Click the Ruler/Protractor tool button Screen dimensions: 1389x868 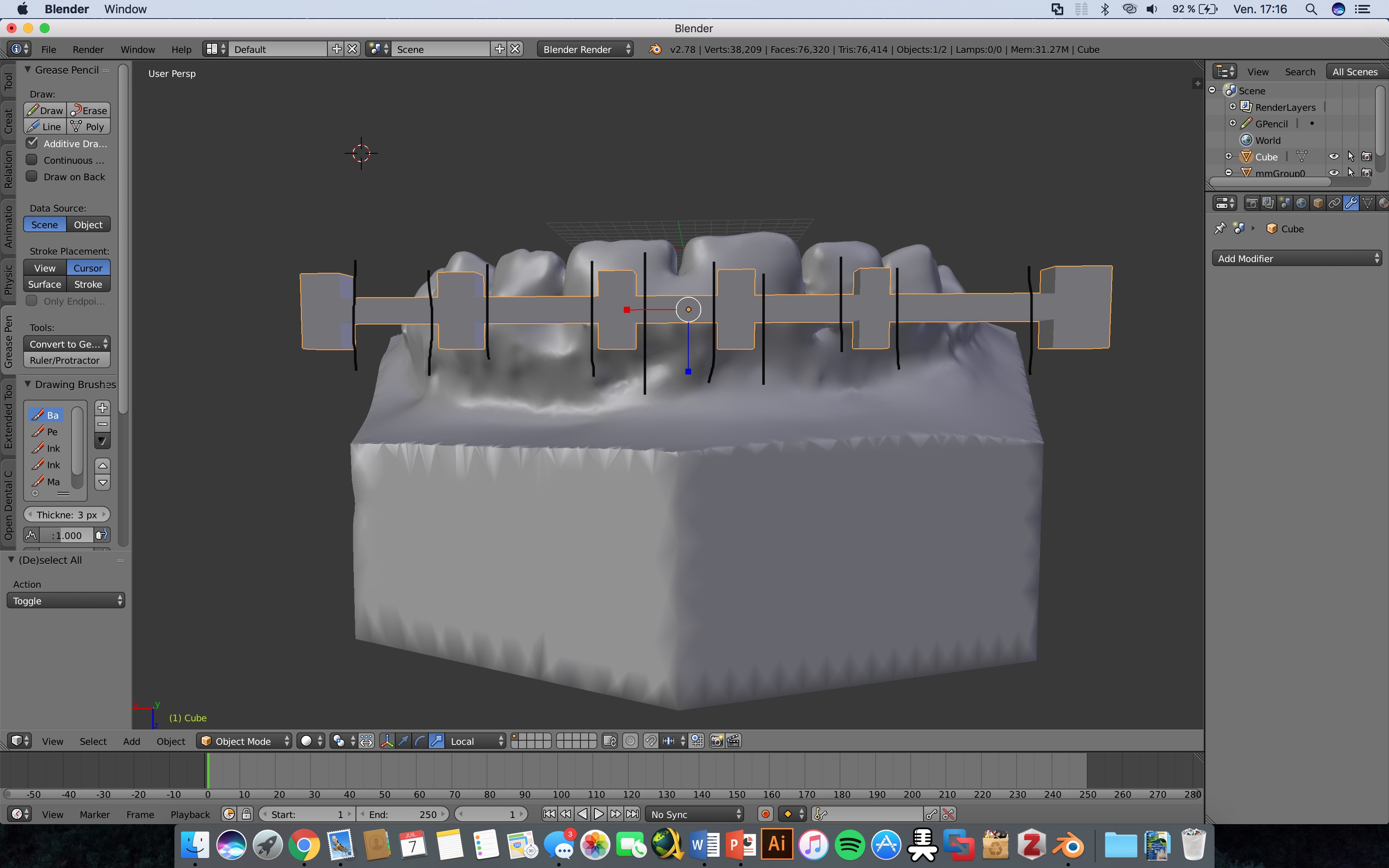(x=67, y=360)
